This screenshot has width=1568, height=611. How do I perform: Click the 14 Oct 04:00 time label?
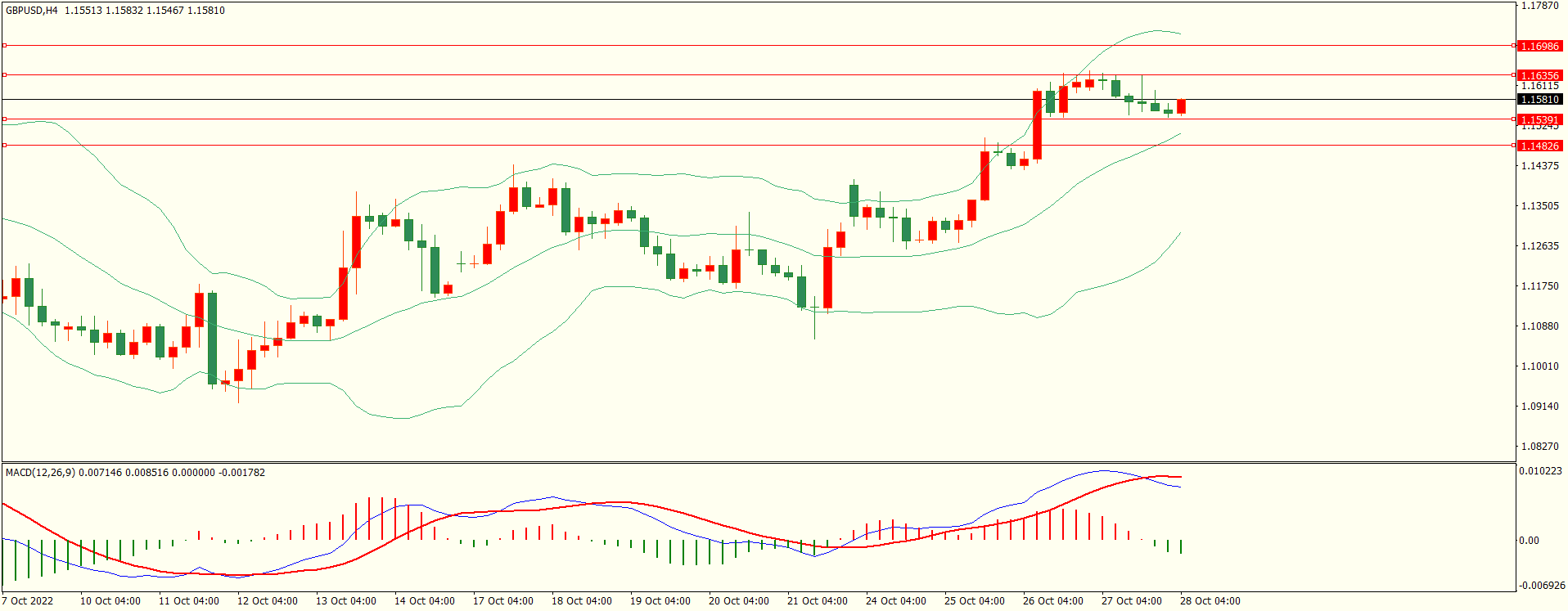click(425, 601)
